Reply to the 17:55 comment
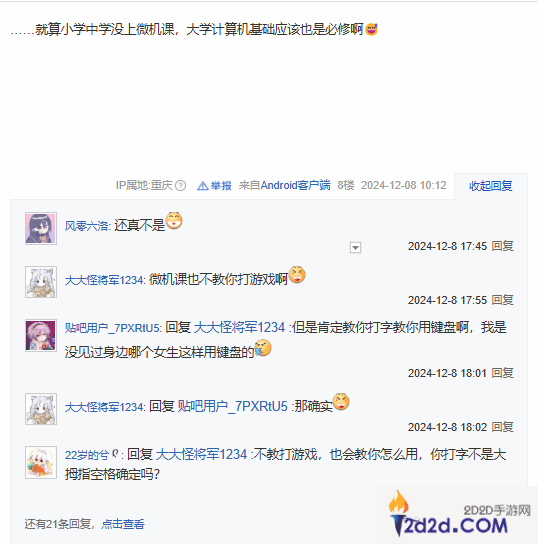The width and height of the screenshot is (538, 544). pos(503,300)
